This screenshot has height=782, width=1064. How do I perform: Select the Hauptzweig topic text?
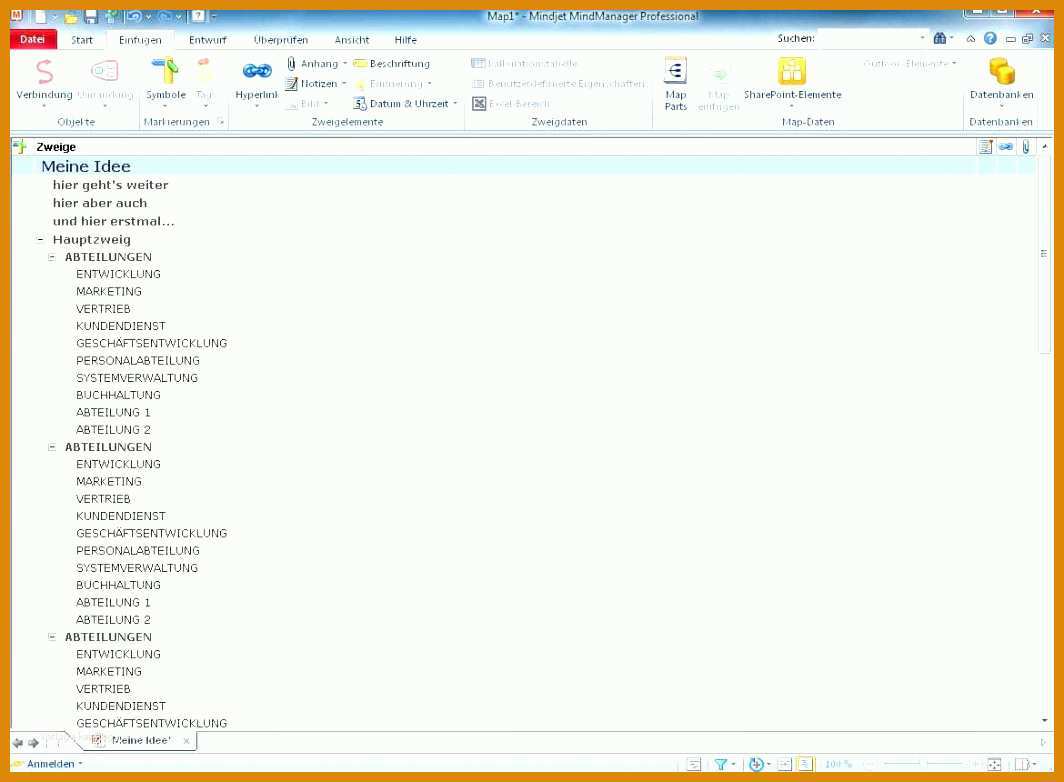pos(92,240)
